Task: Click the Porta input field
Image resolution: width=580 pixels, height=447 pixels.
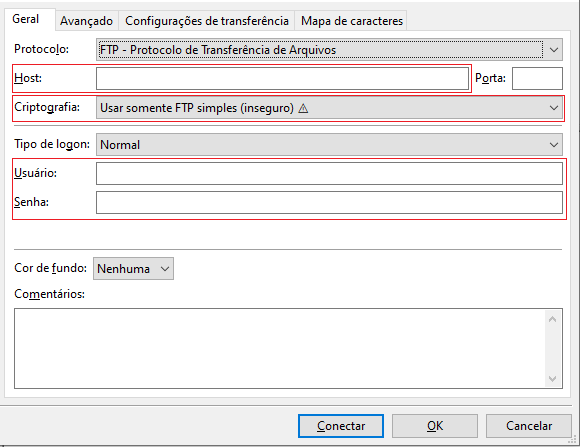Action: (x=537, y=78)
